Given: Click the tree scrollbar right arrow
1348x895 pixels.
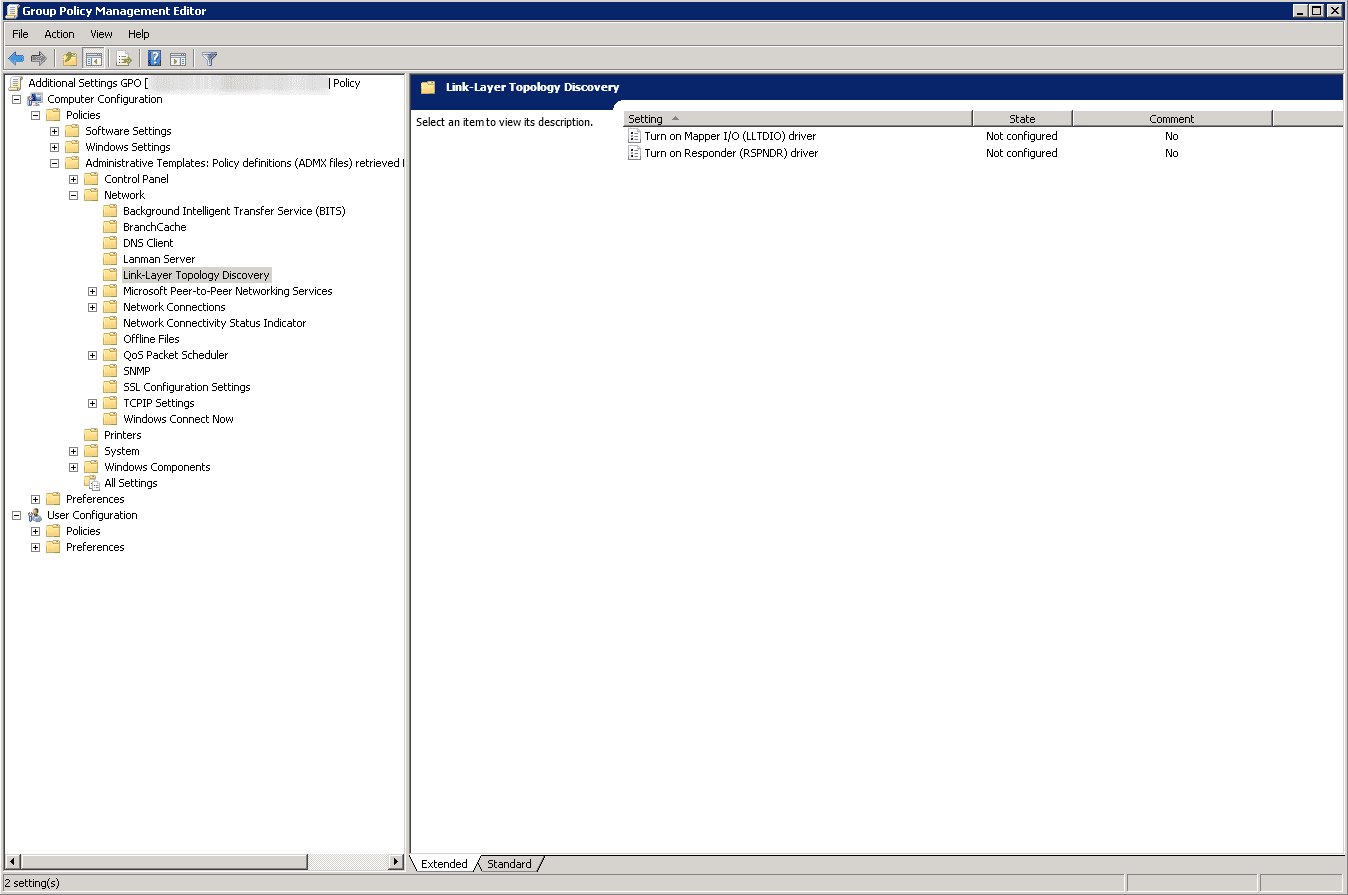Looking at the screenshot, I should (x=396, y=862).
